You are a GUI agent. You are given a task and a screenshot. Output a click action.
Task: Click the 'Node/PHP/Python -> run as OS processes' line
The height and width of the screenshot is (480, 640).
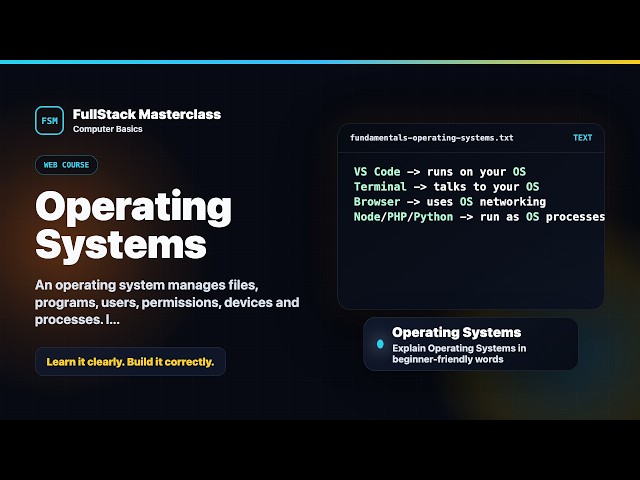480,217
